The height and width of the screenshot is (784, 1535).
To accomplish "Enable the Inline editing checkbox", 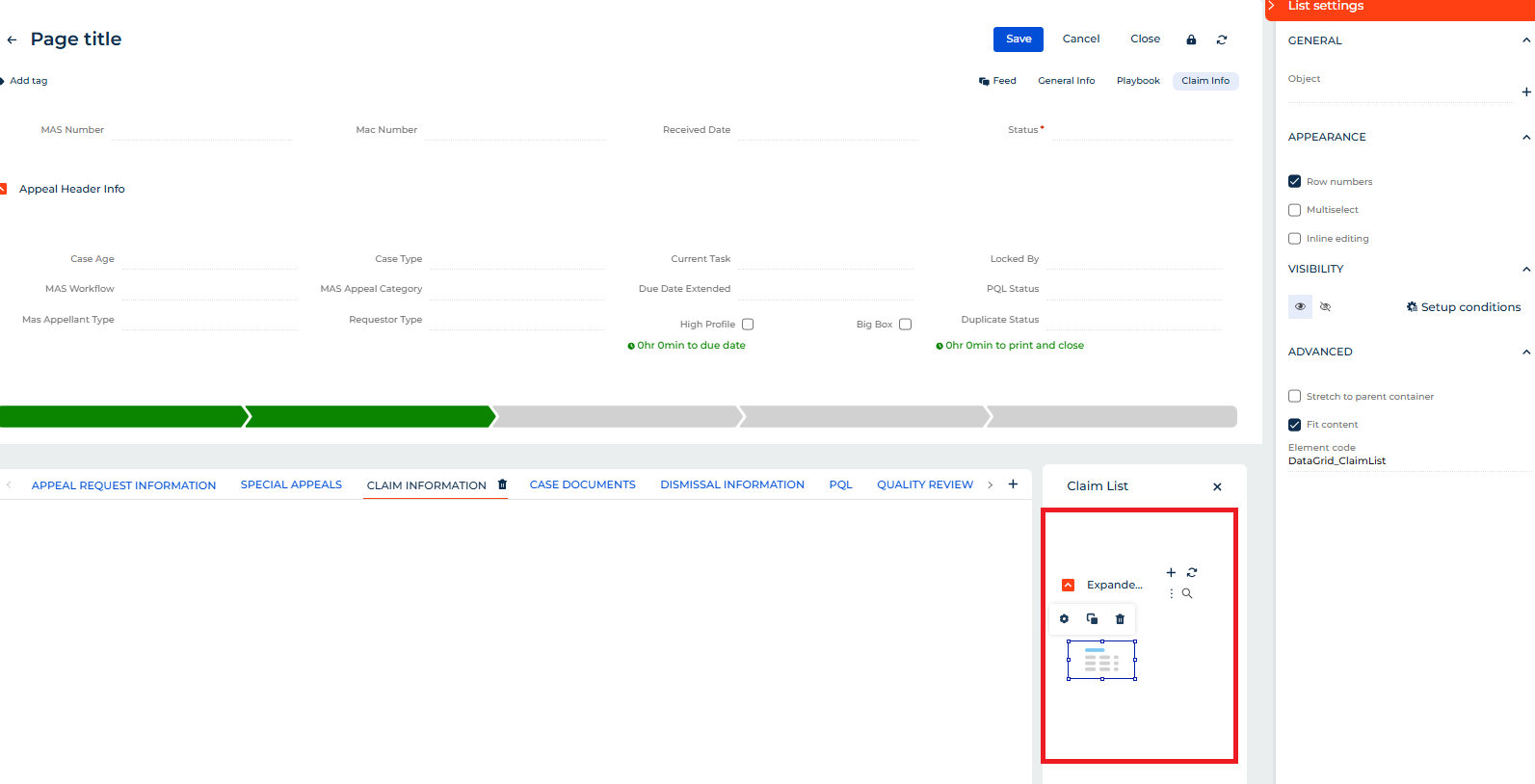I will [x=1295, y=239].
